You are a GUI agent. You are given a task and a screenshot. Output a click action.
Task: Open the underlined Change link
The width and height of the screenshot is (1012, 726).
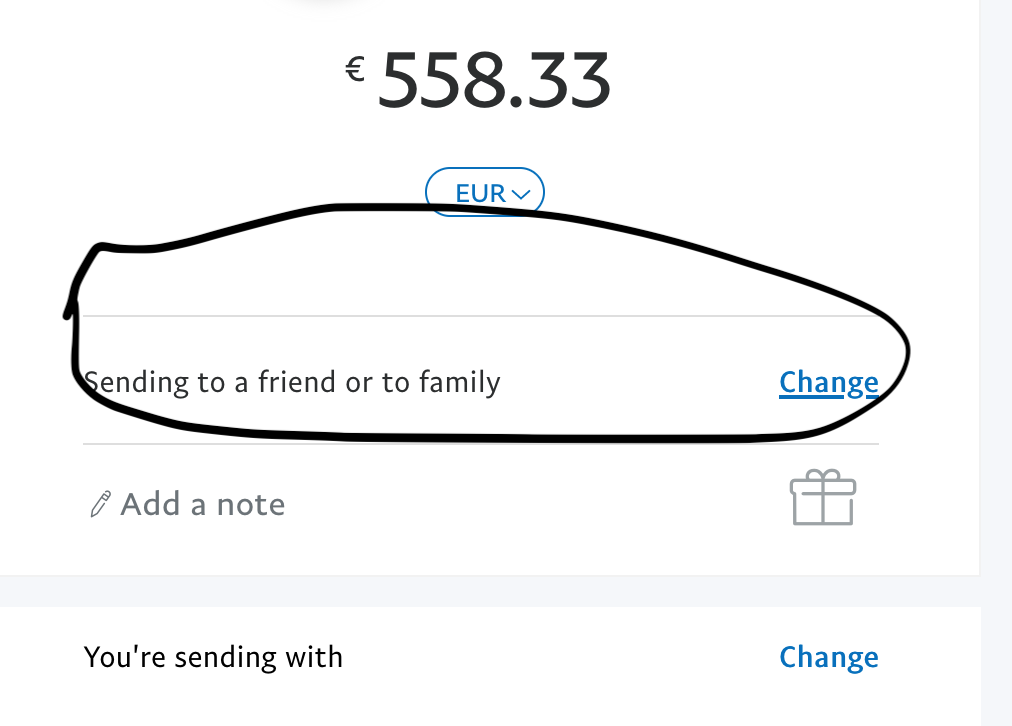click(829, 383)
